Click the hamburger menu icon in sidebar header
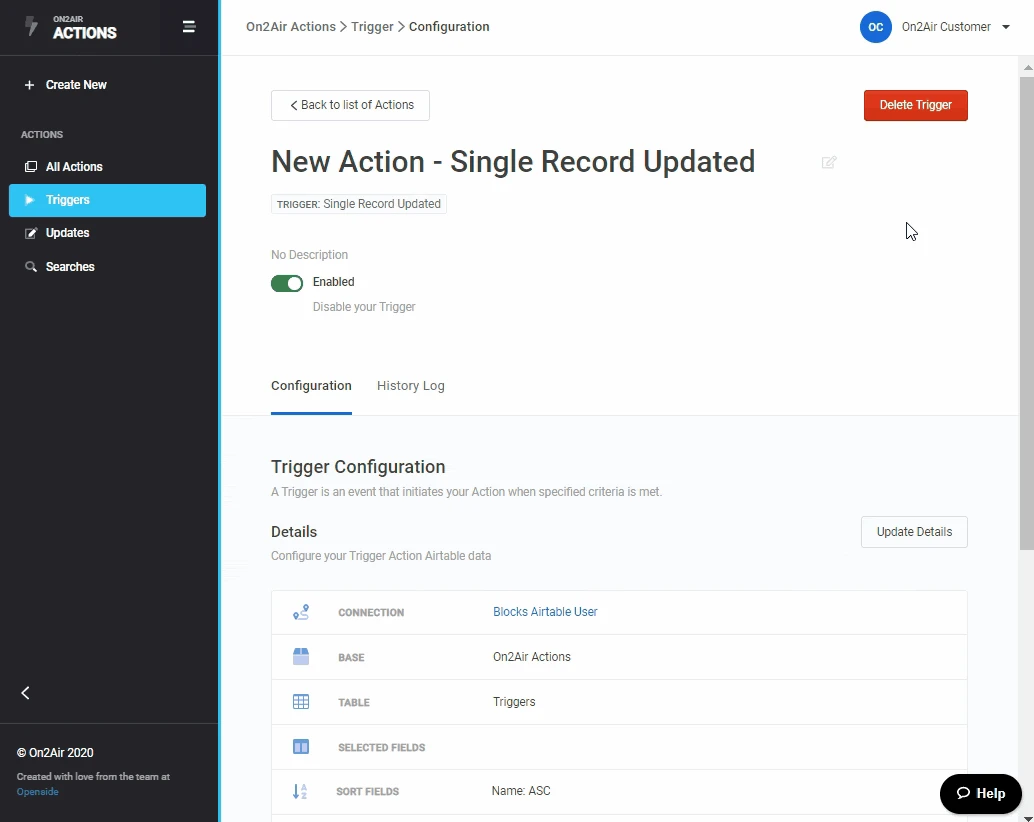Viewport: 1034px width, 822px height. coord(188,27)
